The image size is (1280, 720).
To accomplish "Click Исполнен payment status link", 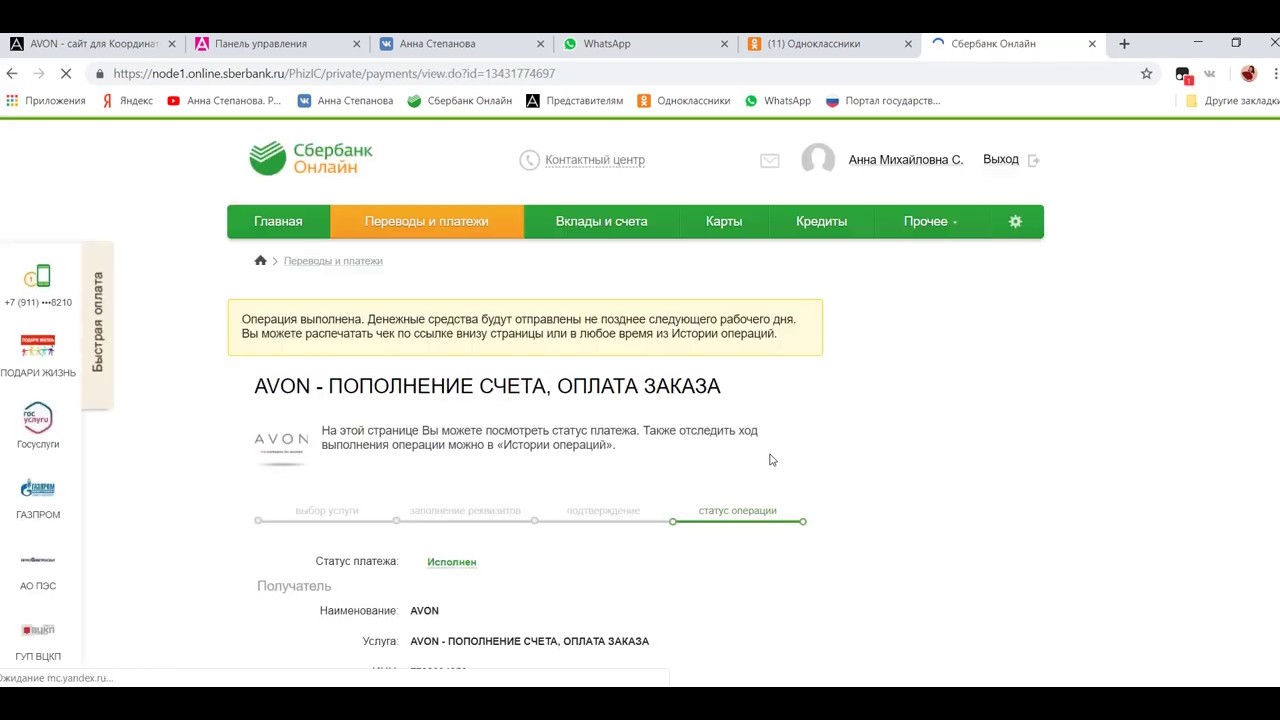I will (x=452, y=562).
